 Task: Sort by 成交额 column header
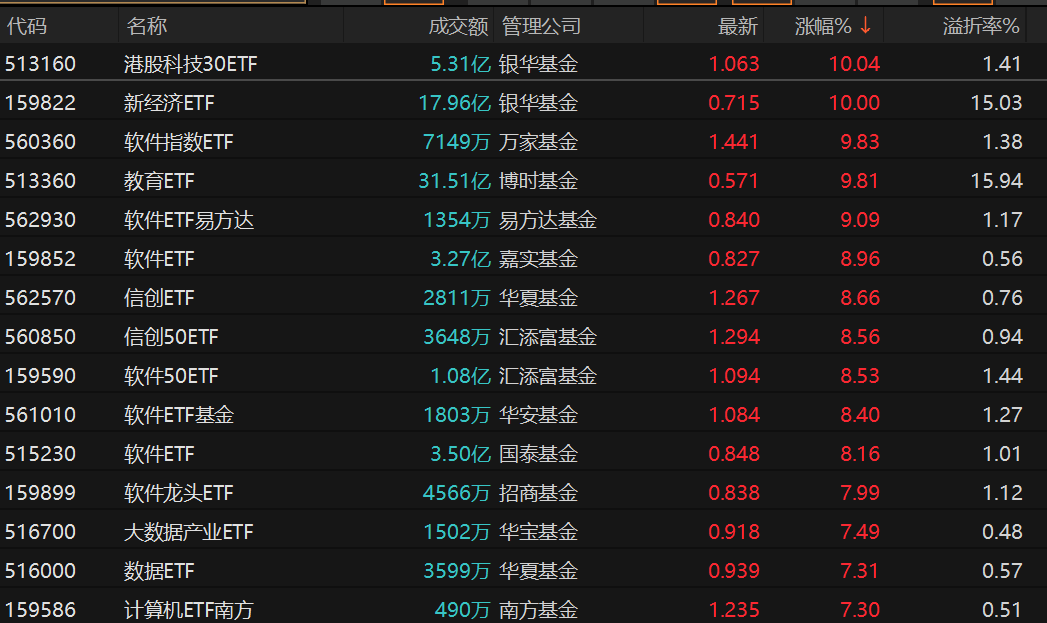458,26
